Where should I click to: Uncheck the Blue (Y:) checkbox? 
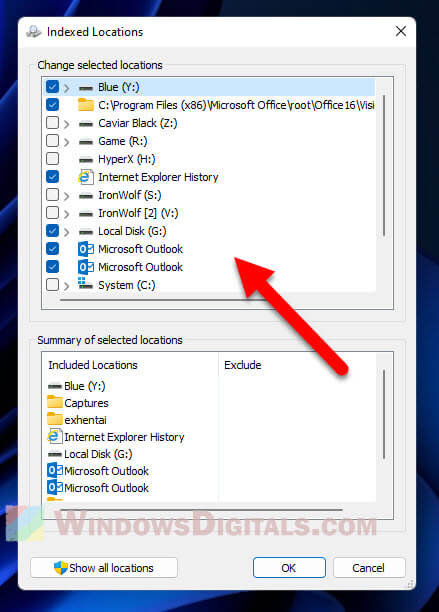tap(52, 87)
